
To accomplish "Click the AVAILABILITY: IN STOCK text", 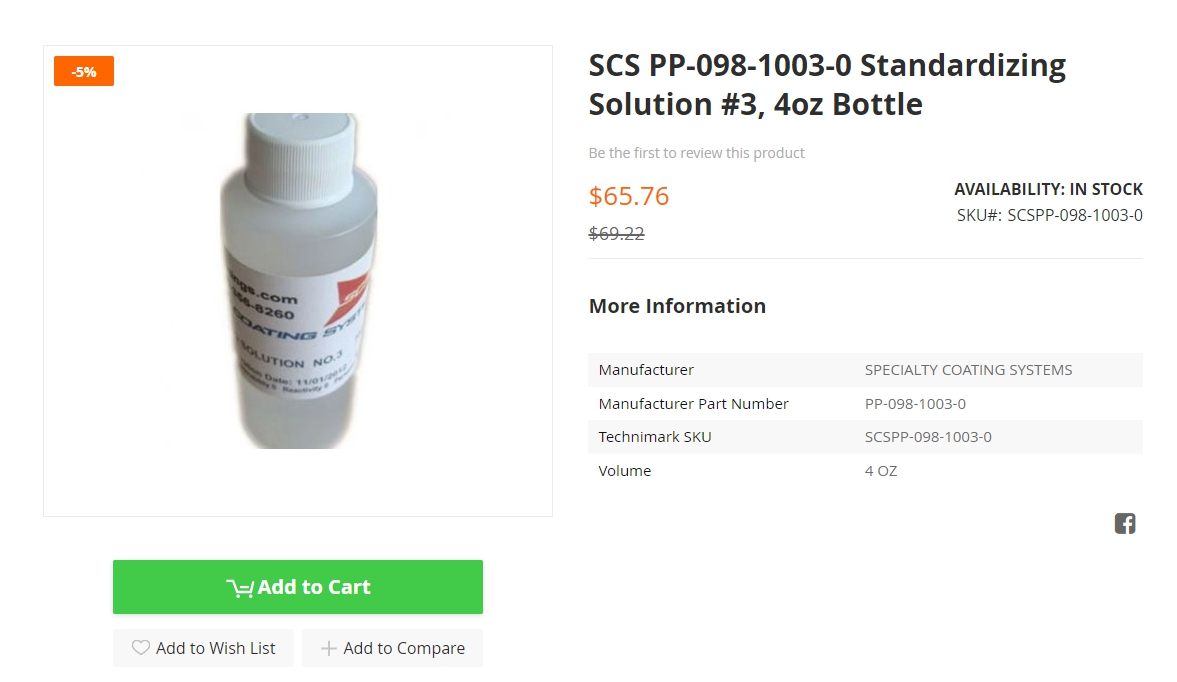I will pyautogui.click(x=1048, y=189).
